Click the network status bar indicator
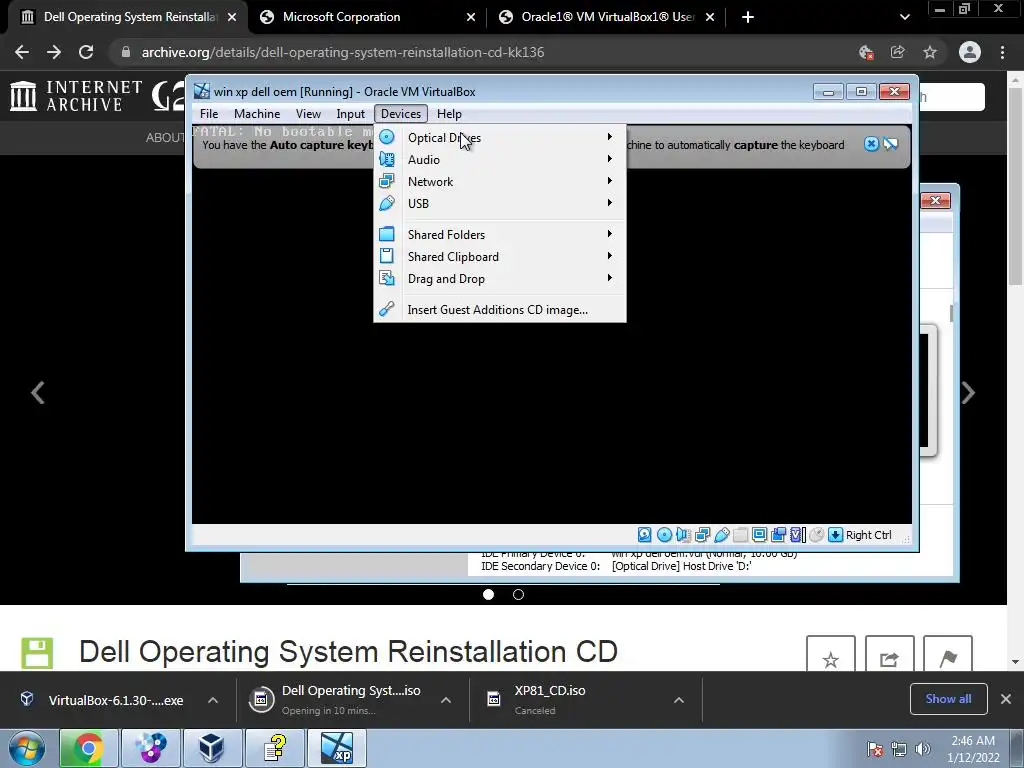 tap(702, 535)
